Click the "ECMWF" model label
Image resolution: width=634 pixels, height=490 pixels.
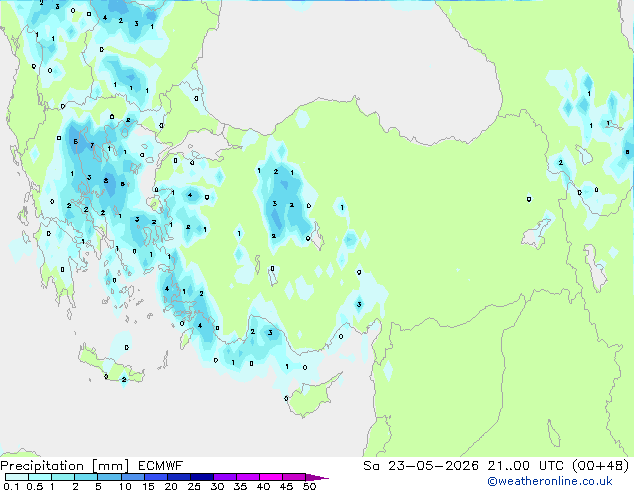click(161, 466)
